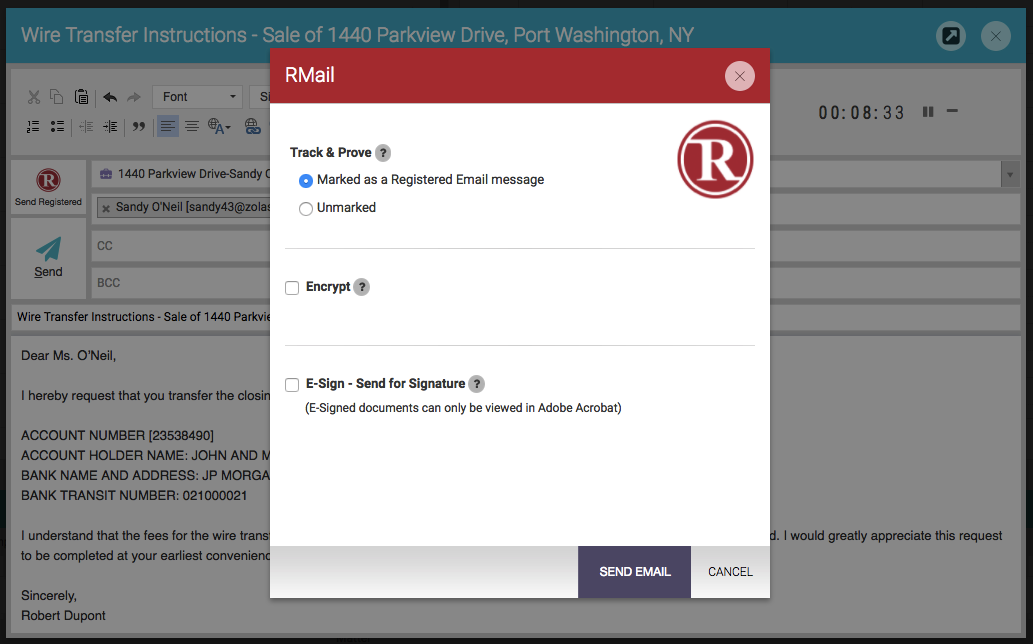
Task: Click the Cut scissors icon in toolbar
Action: pyautogui.click(x=34, y=97)
